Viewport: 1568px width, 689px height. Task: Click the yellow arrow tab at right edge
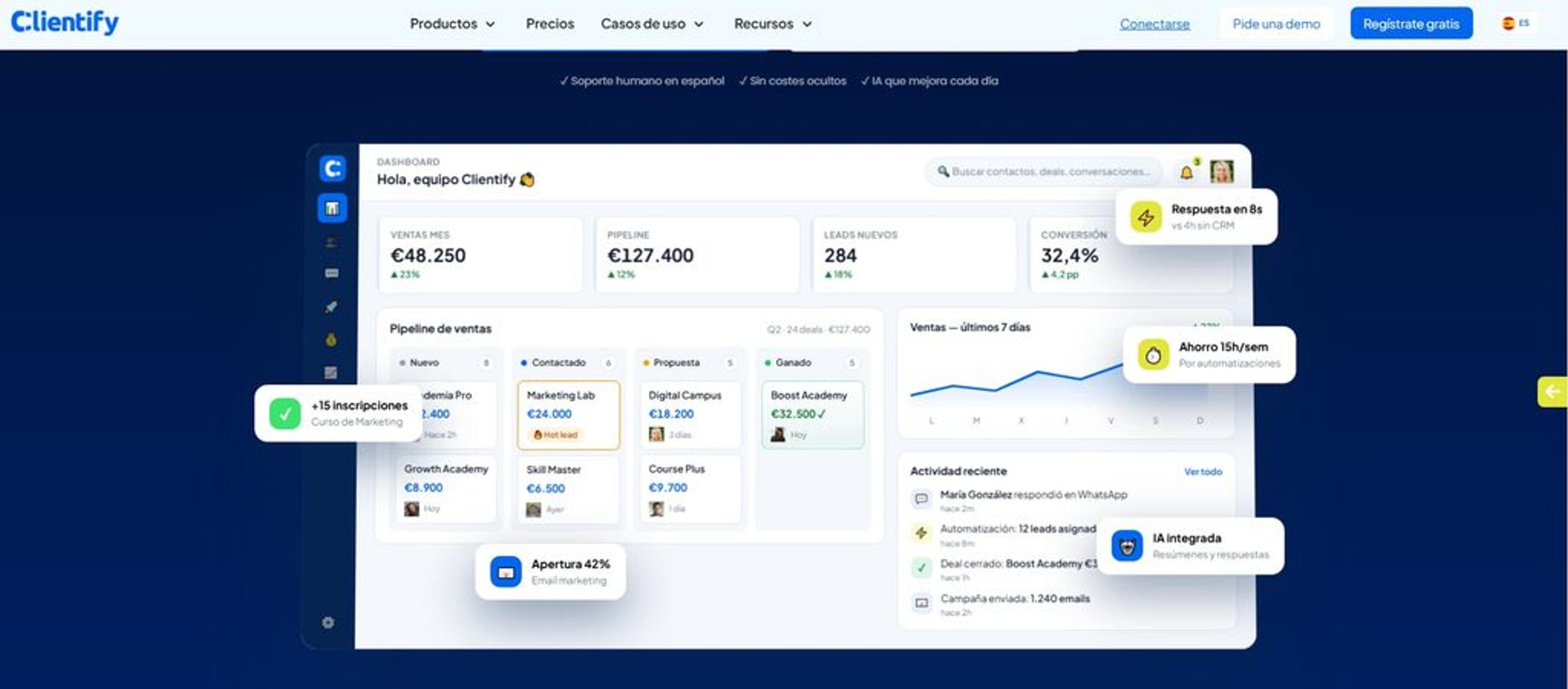[1552, 392]
